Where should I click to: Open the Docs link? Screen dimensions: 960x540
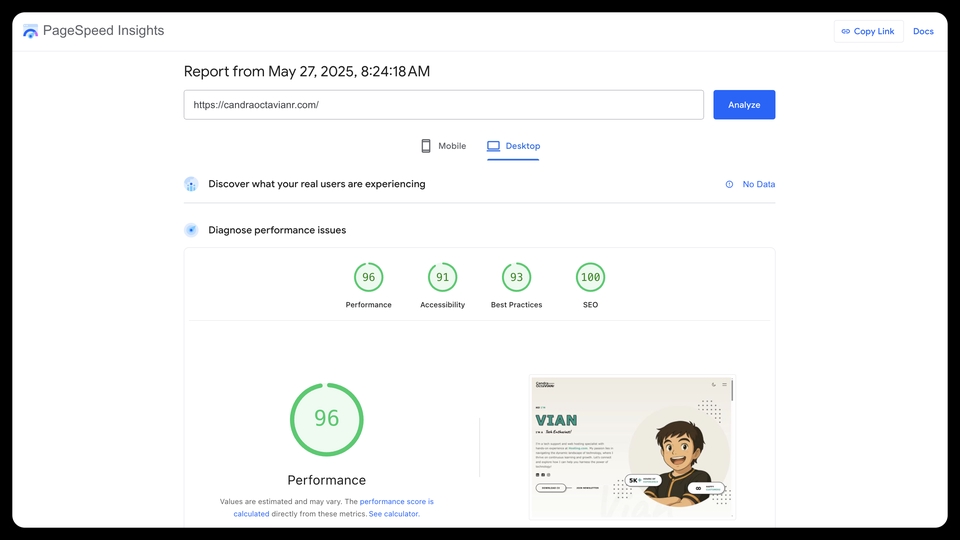(x=923, y=31)
